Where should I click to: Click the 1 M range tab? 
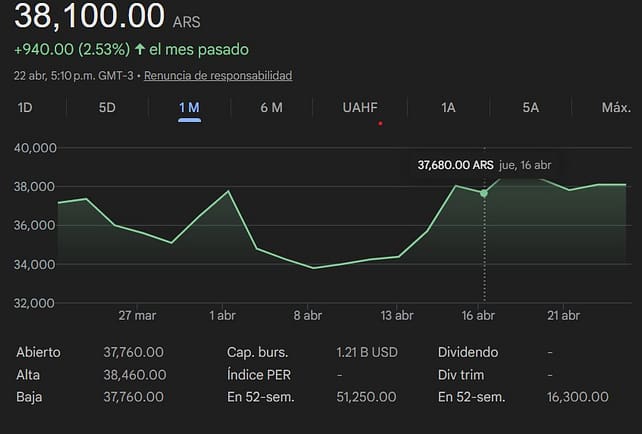coord(189,107)
